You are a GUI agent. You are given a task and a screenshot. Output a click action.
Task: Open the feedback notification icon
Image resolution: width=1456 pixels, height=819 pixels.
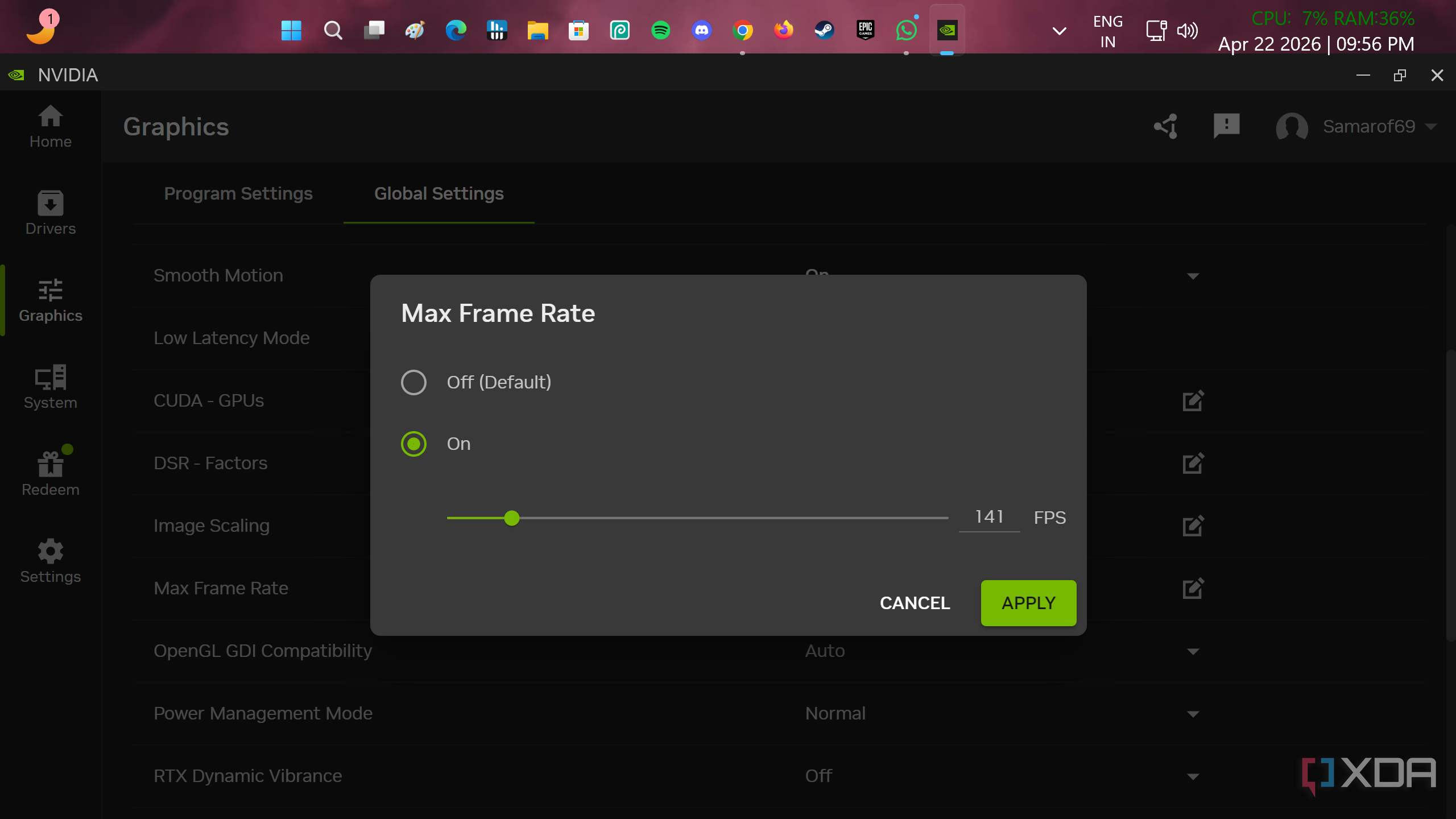pyautogui.click(x=1226, y=126)
